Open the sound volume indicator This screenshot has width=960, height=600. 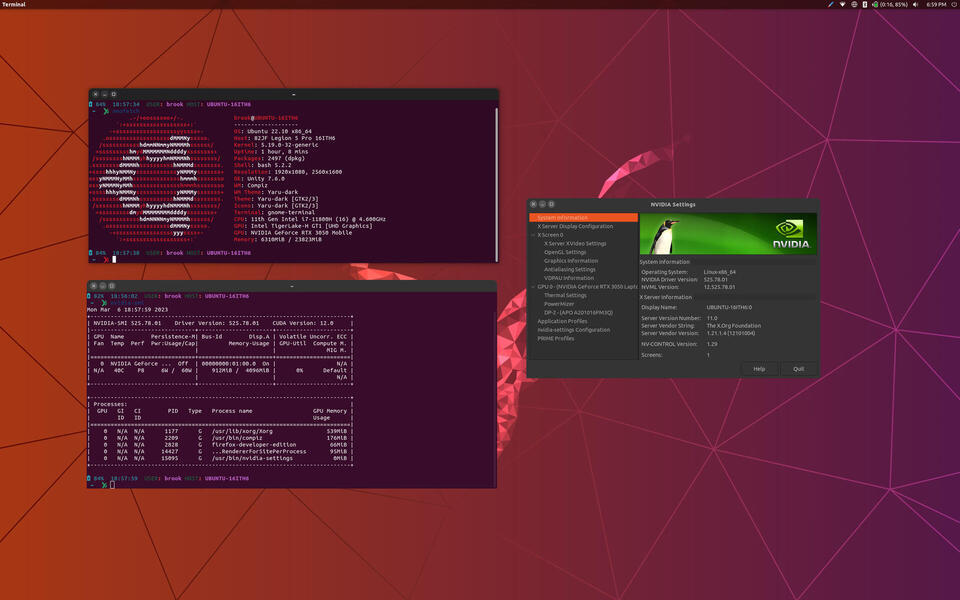pyautogui.click(x=916, y=4)
